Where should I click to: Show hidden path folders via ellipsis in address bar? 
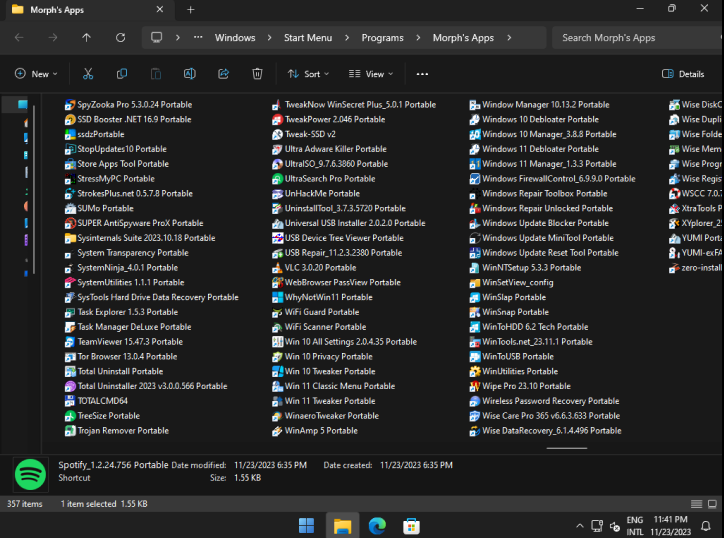(x=198, y=37)
